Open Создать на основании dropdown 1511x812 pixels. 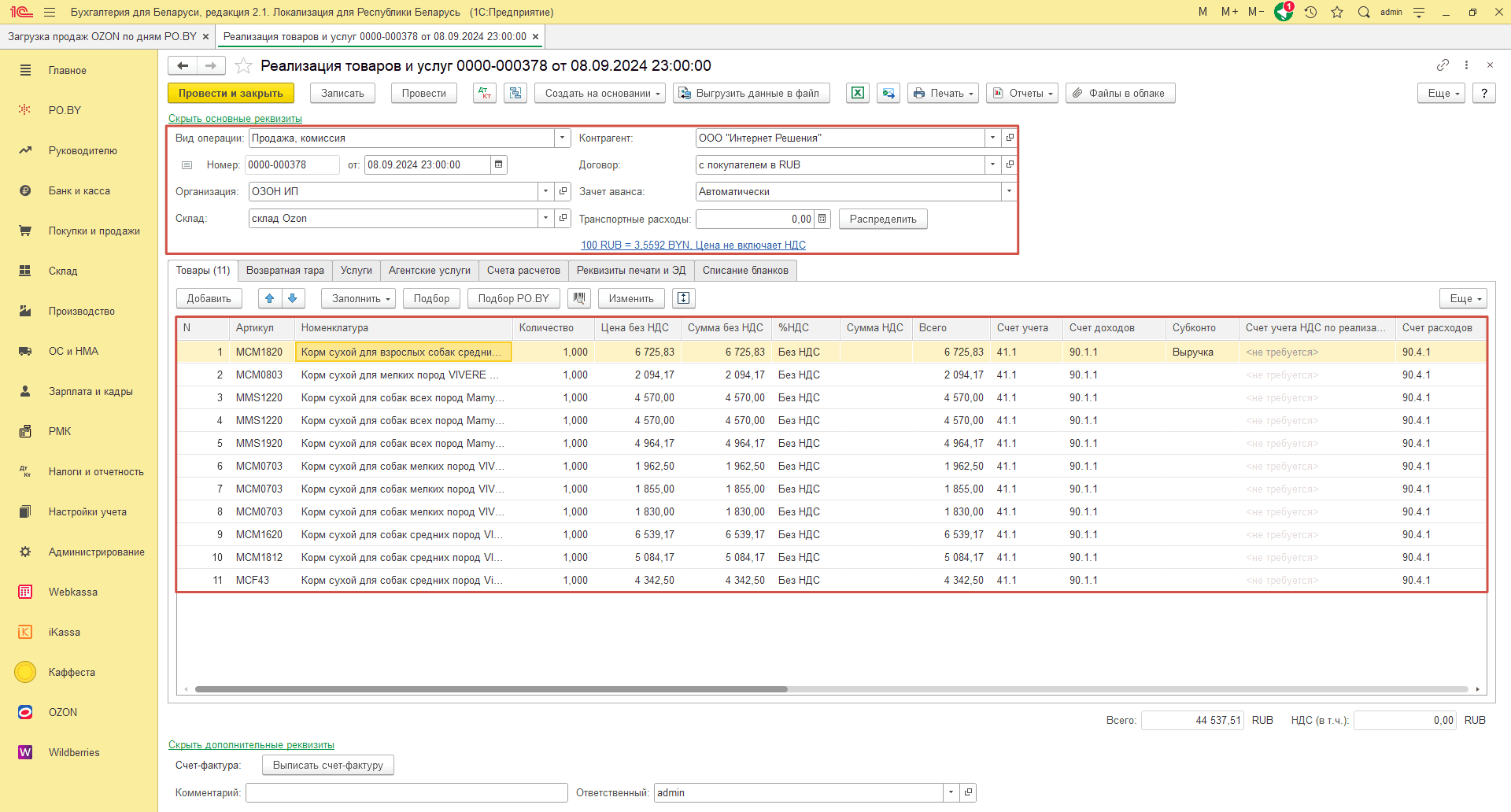pos(600,93)
